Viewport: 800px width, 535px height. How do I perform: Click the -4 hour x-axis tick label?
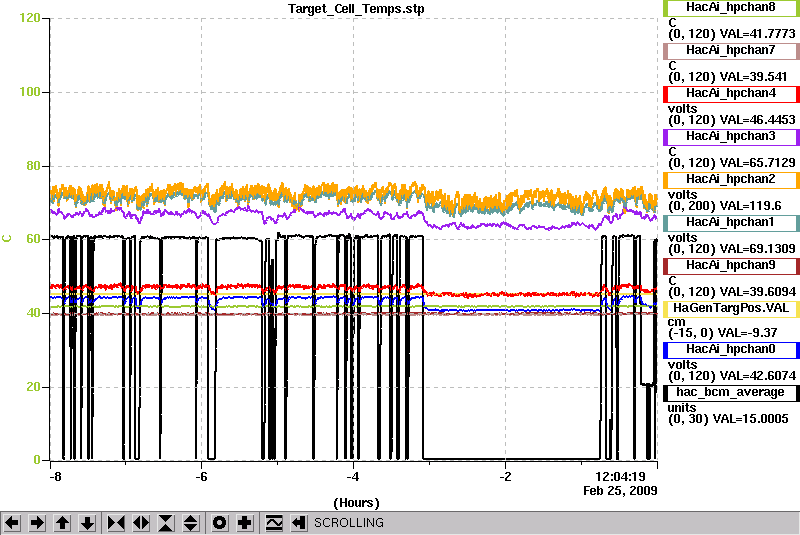(x=353, y=477)
